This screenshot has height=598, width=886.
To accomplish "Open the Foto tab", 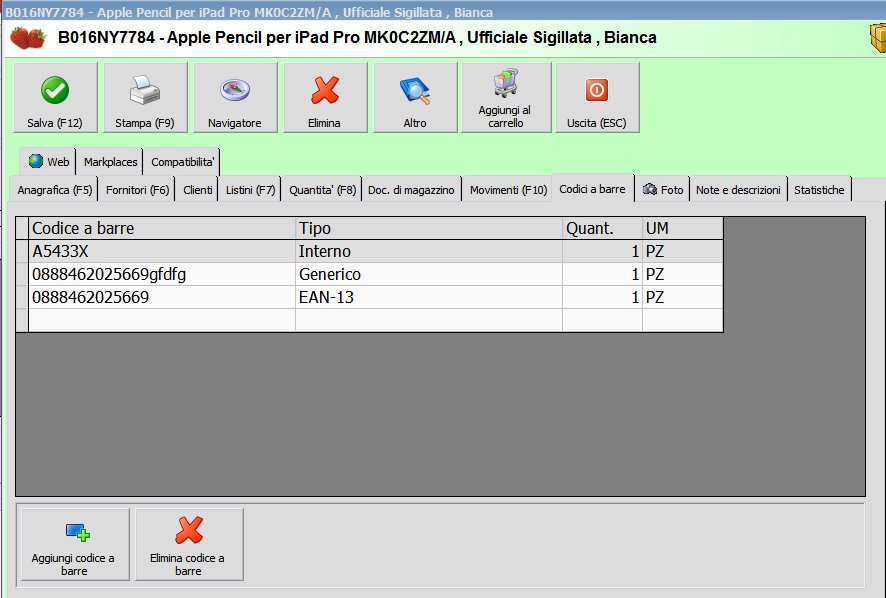I will (663, 190).
